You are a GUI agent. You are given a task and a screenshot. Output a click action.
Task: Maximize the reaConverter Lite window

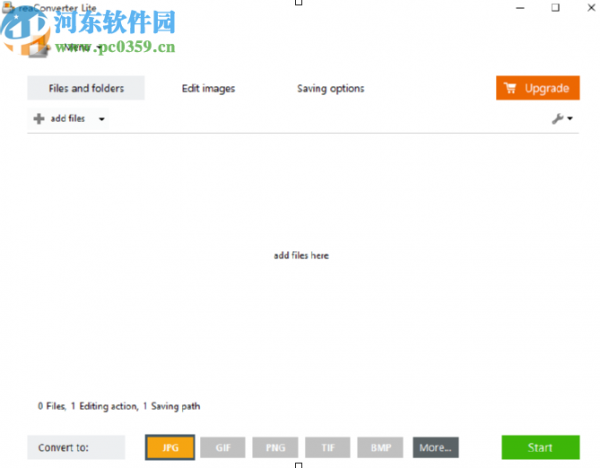tap(555, 8)
